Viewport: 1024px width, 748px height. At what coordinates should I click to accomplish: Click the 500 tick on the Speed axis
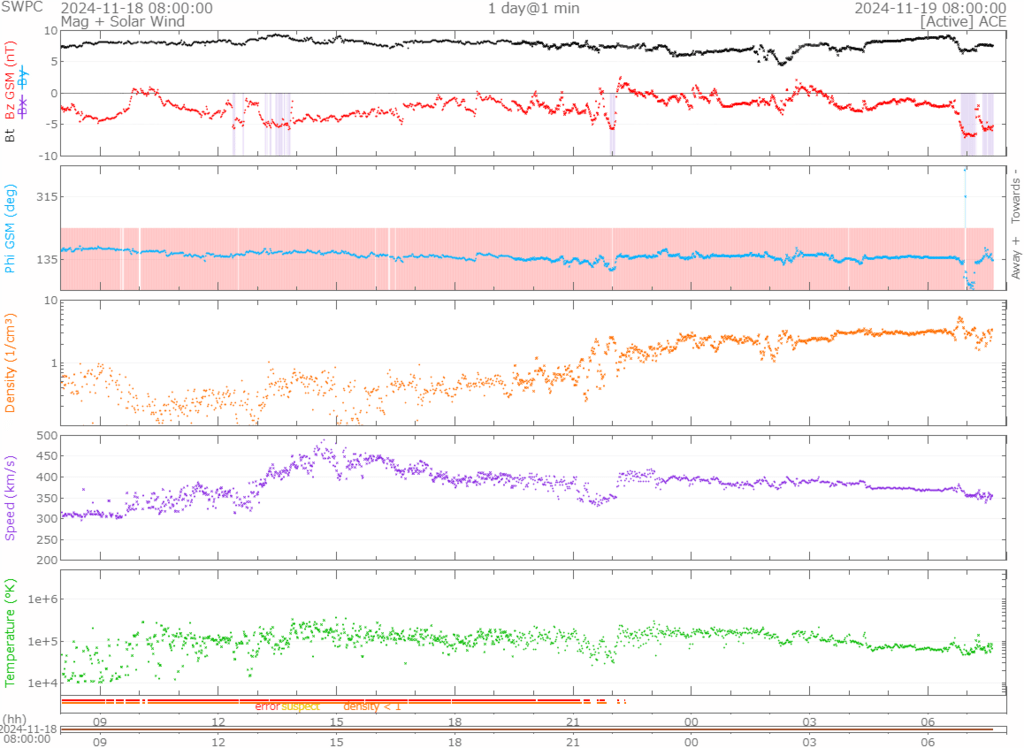click(x=48, y=435)
